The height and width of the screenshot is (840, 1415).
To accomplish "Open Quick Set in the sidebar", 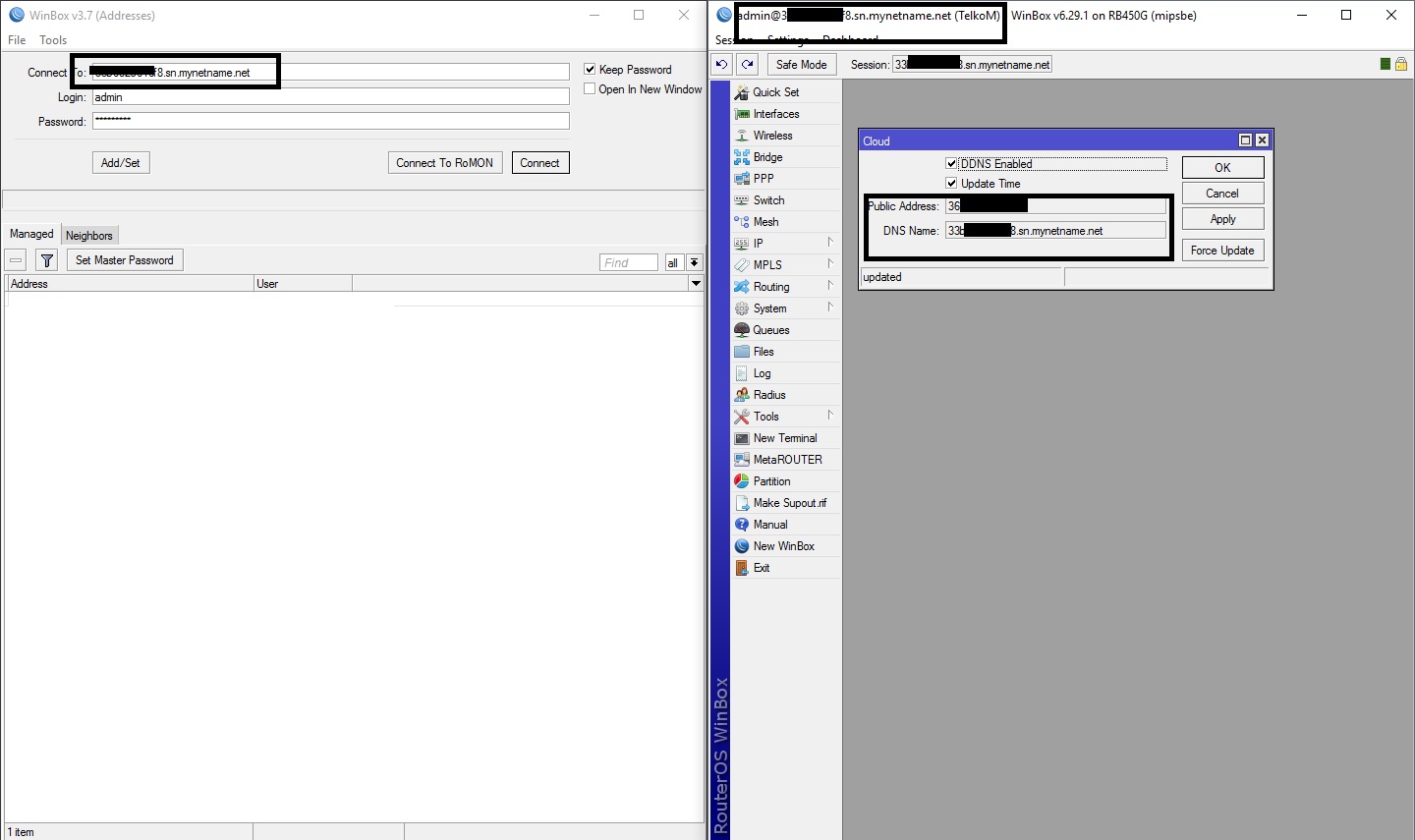I will [786, 92].
